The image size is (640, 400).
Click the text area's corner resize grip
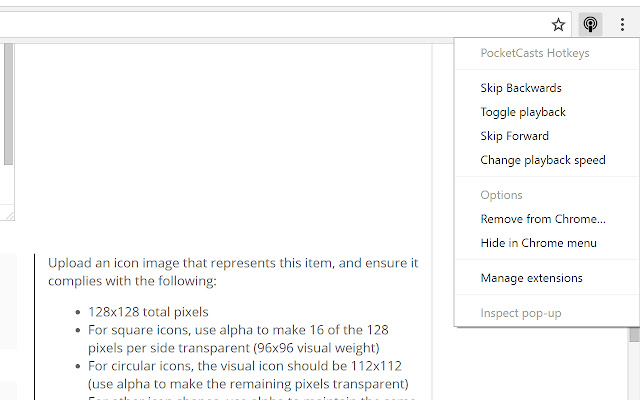click(x=9, y=216)
